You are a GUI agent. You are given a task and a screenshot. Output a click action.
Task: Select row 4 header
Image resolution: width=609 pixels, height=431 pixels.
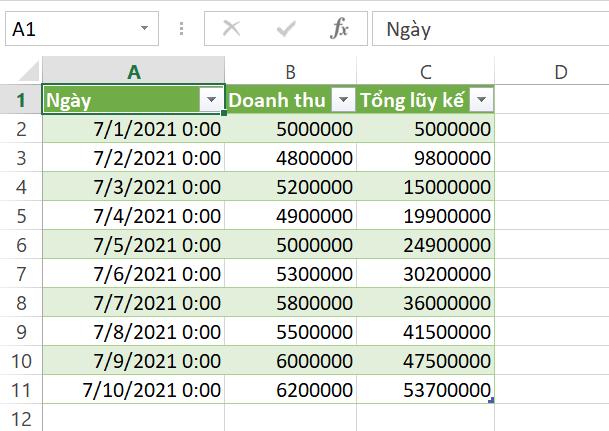tap(21, 187)
